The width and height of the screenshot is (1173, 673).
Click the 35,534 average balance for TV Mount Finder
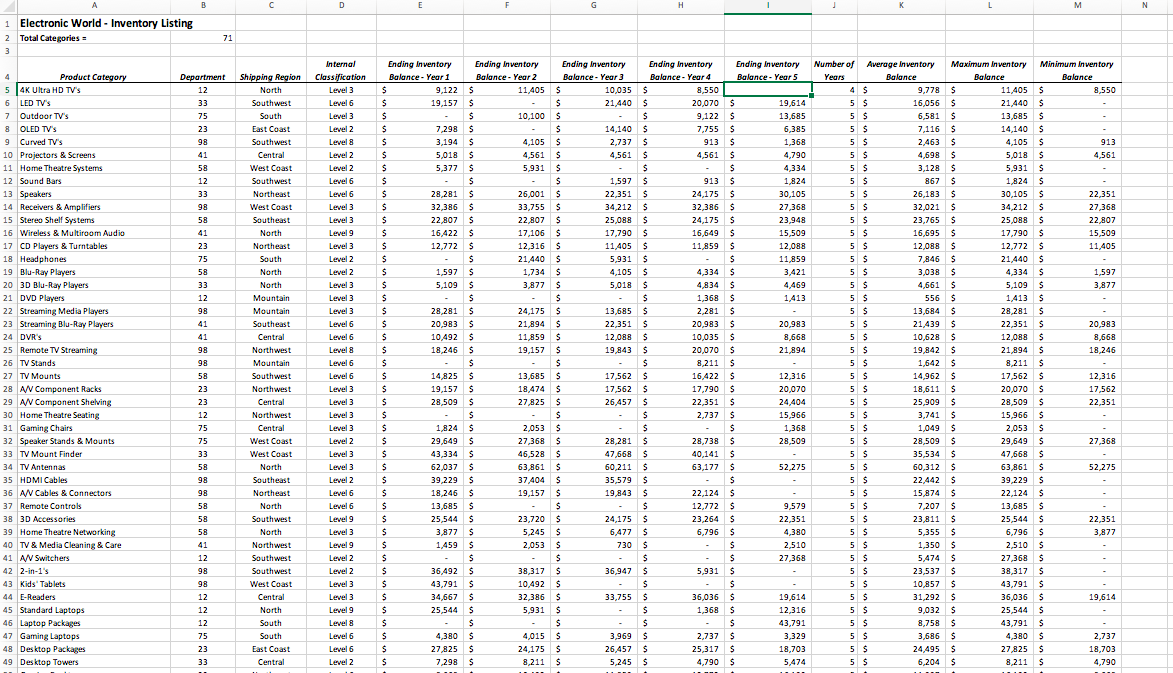click(x=901, y=454)
